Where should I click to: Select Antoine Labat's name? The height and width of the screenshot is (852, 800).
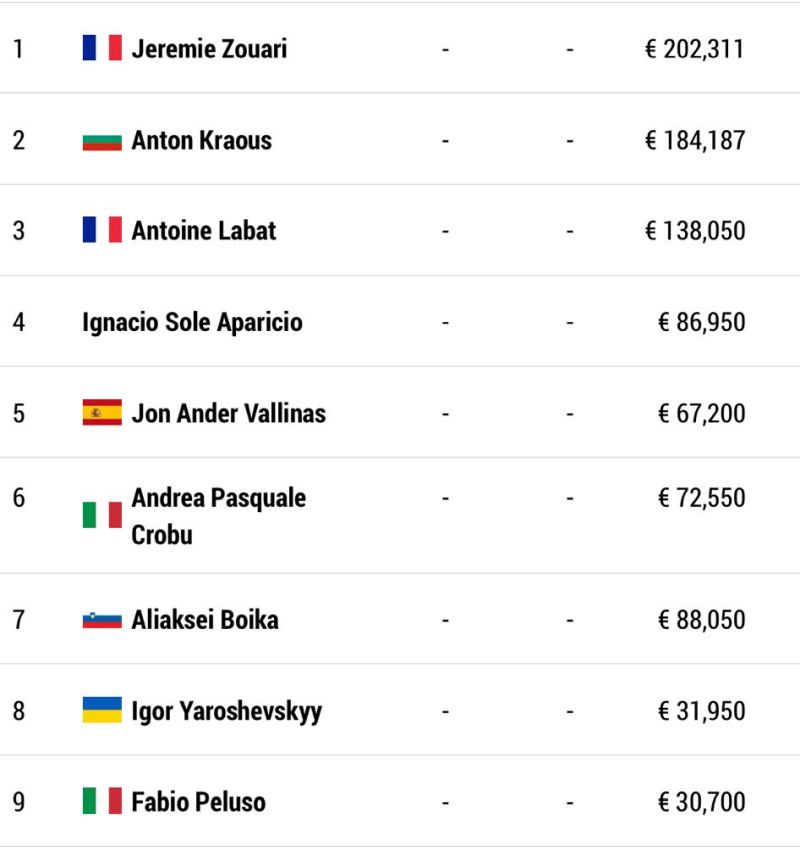204,230
